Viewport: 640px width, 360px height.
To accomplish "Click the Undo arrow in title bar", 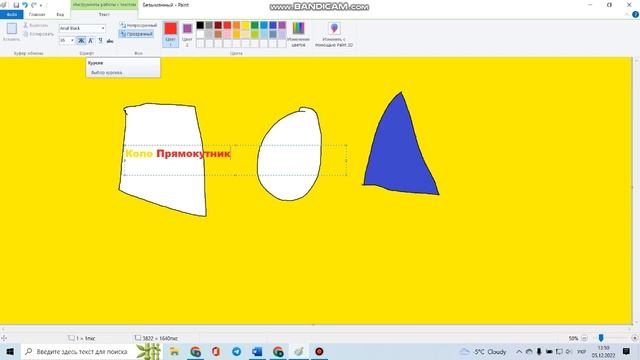I will [x=25, y=5].
